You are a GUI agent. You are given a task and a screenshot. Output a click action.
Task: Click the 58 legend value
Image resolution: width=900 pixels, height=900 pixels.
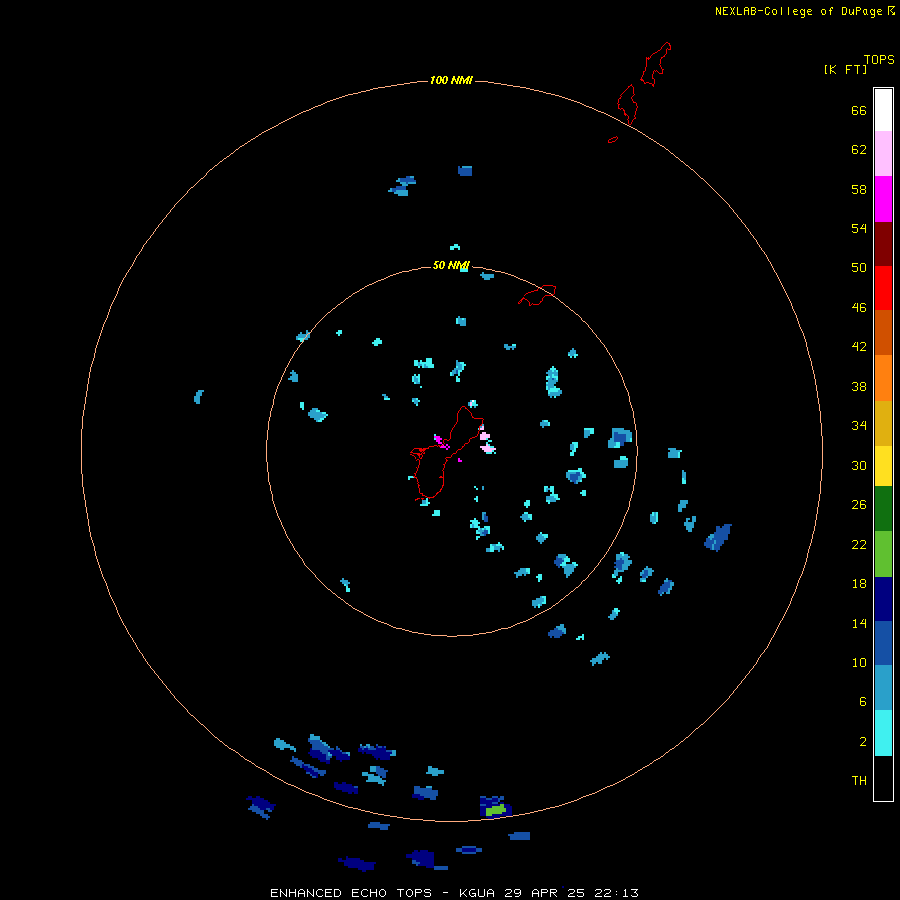[x=859, y=189]
